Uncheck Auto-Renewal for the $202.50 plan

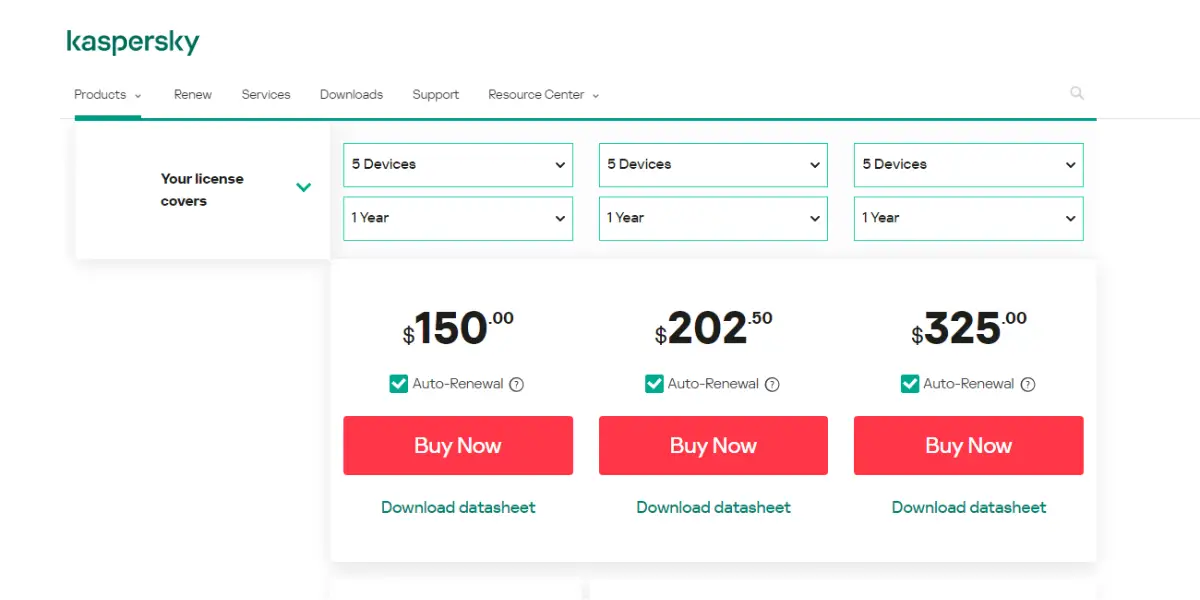pyautogui.click(x=654, y=384)
